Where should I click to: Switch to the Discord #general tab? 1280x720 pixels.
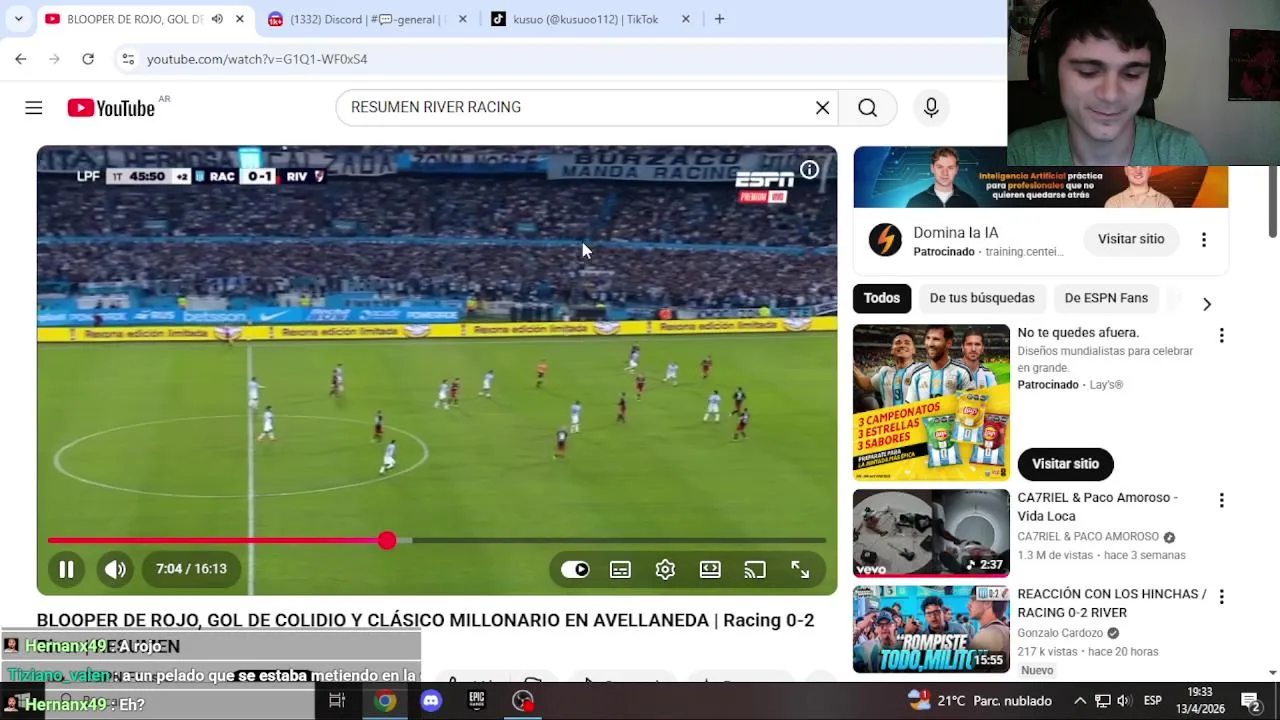pyautogui.click(x=367, y=19)
